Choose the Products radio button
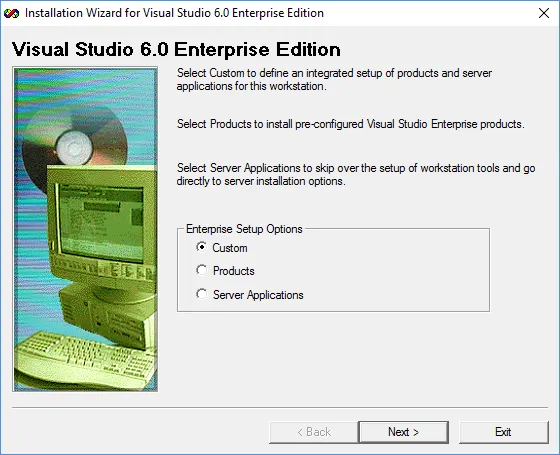This screenshot has height=455, width=560. point(225,270)
